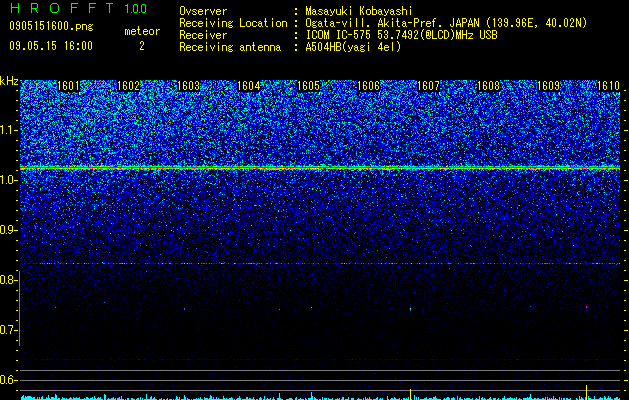The width and height of the screenshot is (629, 400).
Task: Select the 1607 time label
Action: [x=428, y=86]
